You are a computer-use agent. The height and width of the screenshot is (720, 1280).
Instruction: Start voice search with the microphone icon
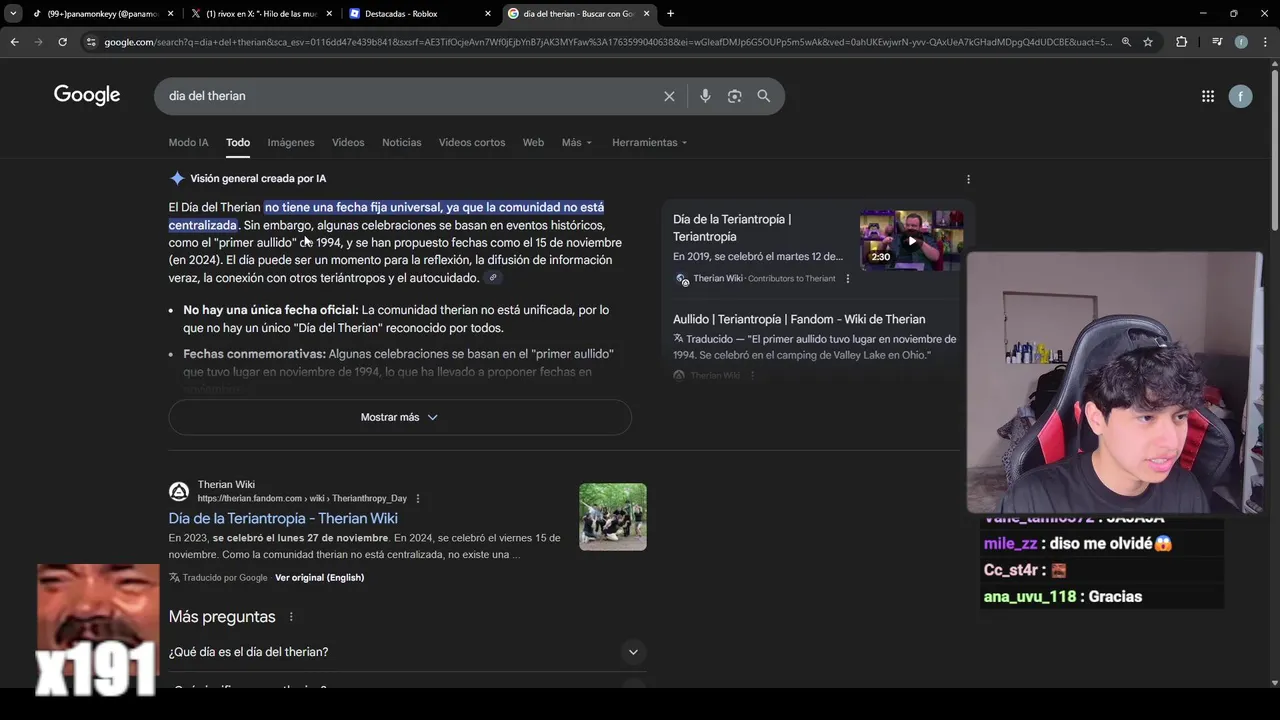[705, 96]
